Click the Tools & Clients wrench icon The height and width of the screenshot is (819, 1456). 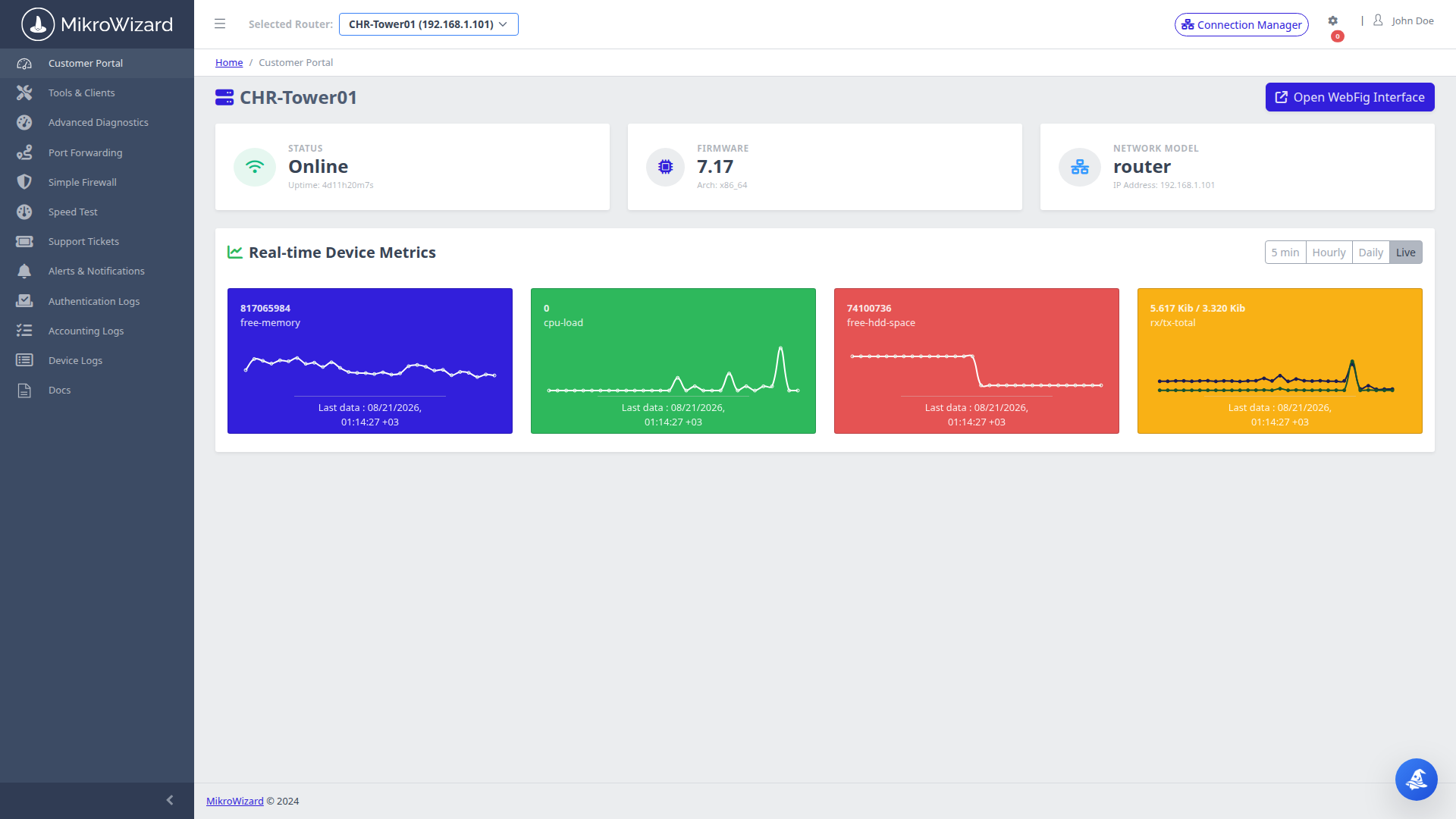point(24,93)
